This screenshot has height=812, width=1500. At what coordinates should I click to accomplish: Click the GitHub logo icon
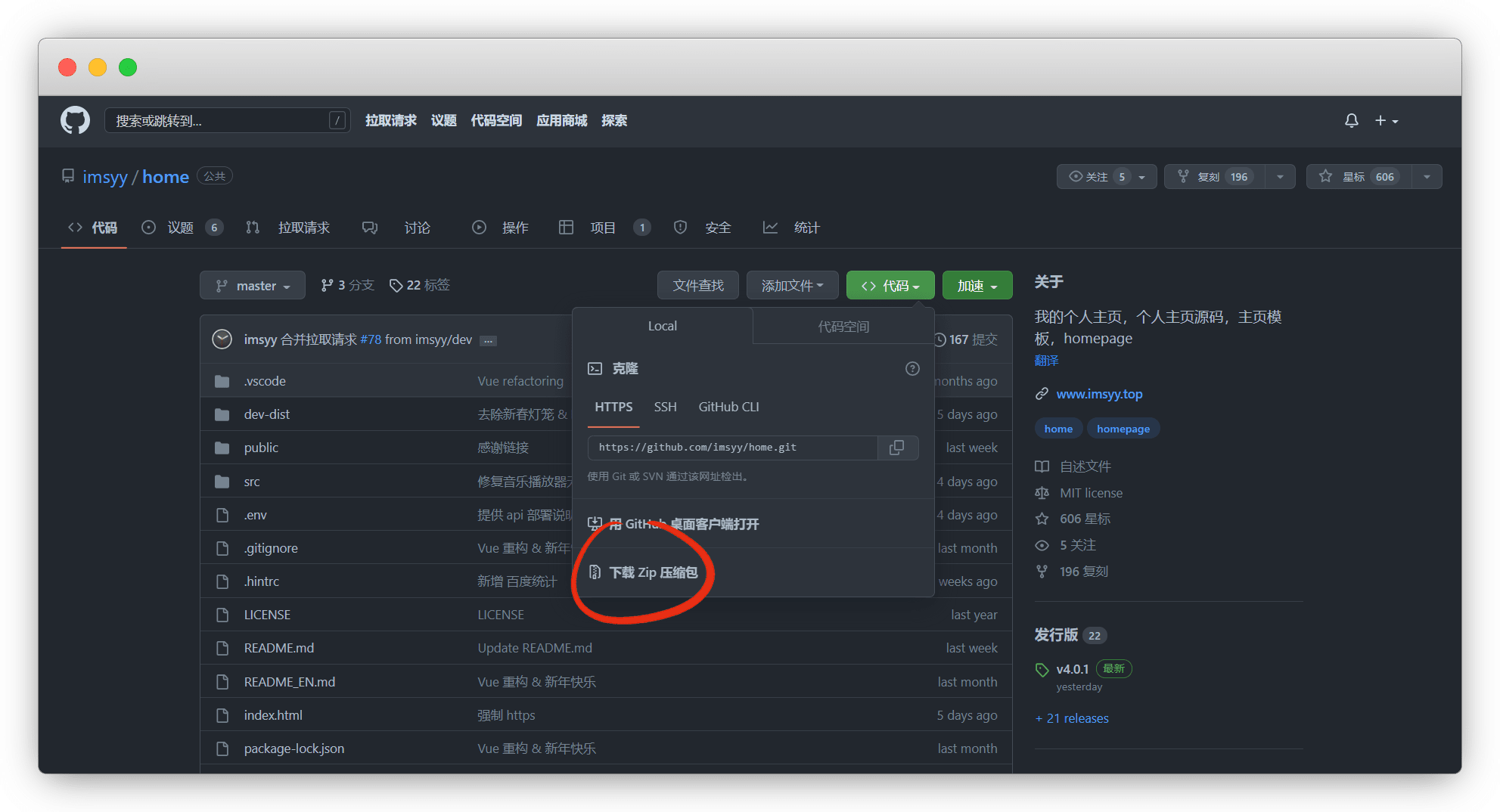click(x=75, y=120)
